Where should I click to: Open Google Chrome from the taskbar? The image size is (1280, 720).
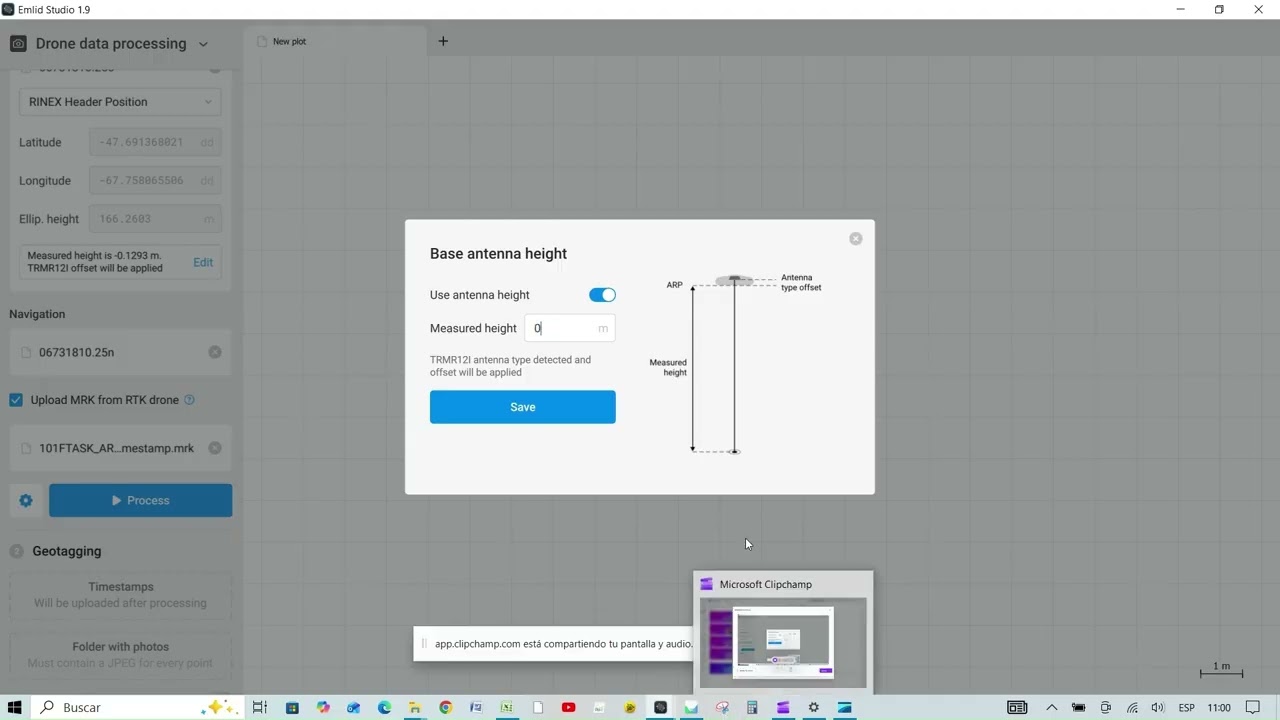tap(446, 707)
